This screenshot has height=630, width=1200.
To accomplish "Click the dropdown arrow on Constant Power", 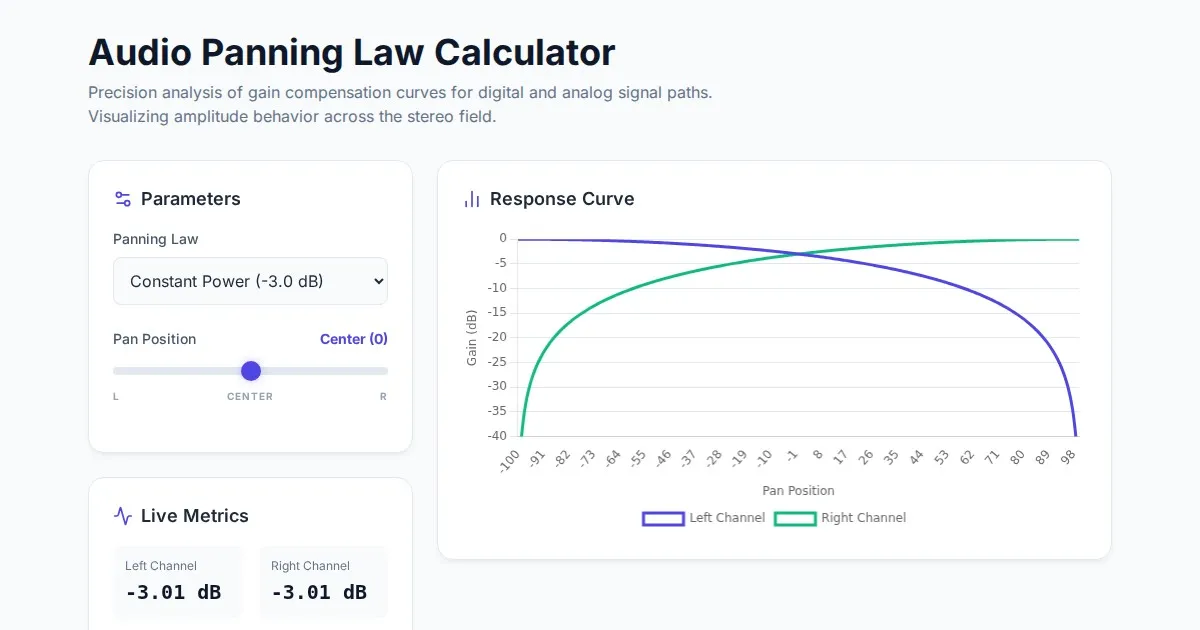I will click(378, 281).
